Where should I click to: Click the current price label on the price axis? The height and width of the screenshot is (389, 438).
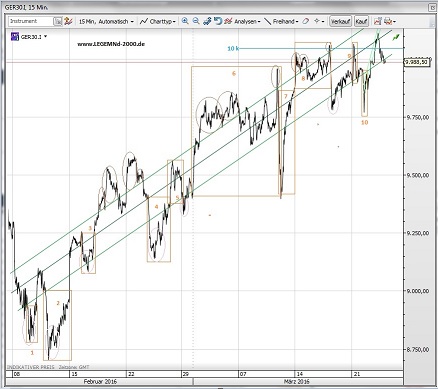click(x=416, y=62)
